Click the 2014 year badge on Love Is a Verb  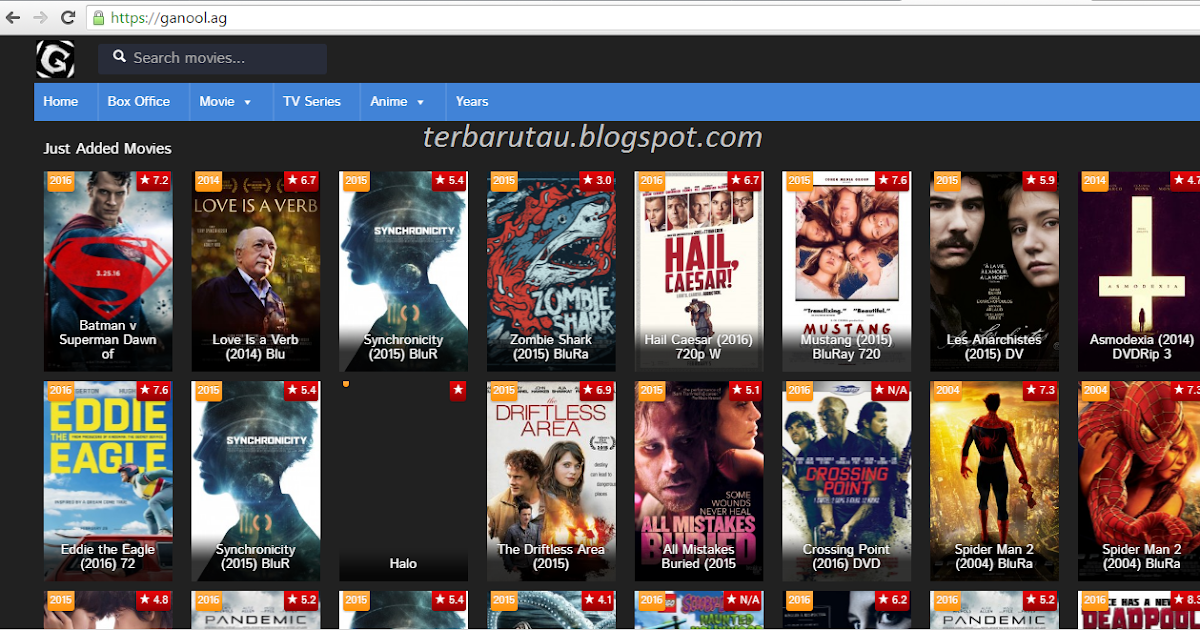(x=208, y=181)
